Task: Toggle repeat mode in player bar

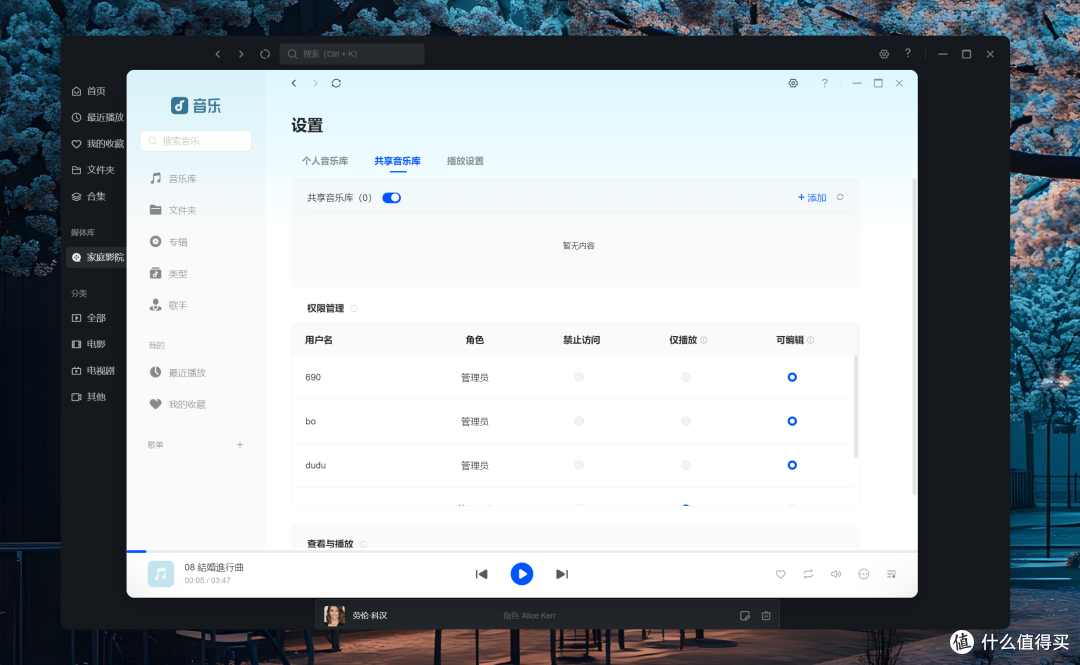Action: 808,574
